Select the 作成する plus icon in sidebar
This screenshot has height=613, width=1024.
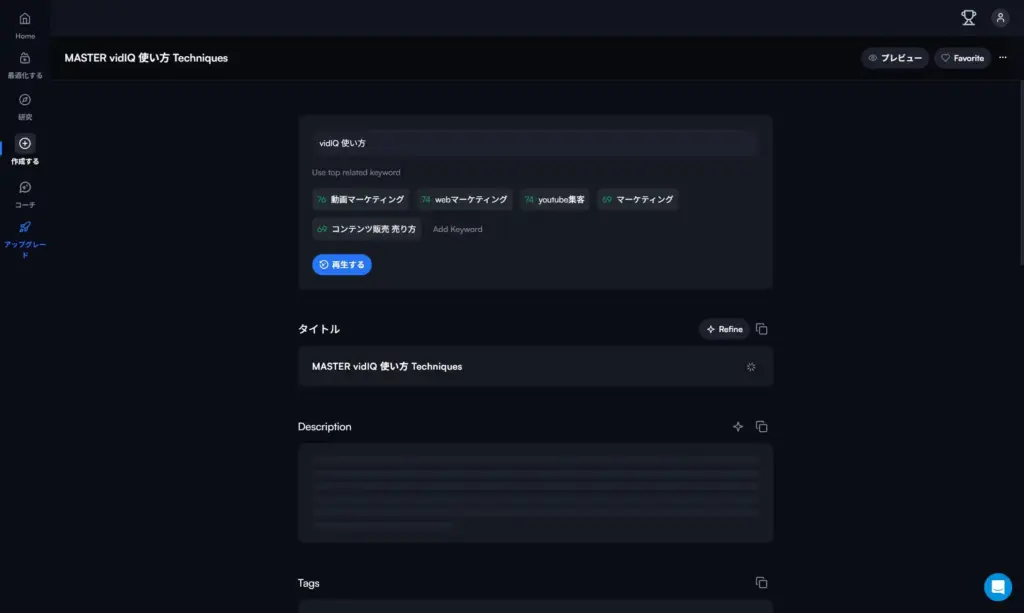[25, 143]
